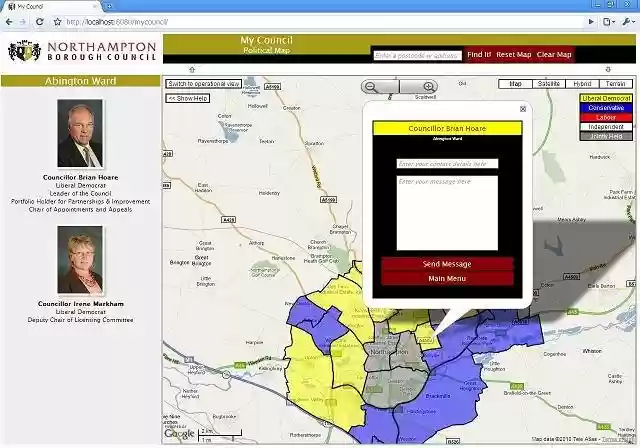Click Councillor Irene Markham's photo
The image size is (640, 448).
click(x=80, y=260)
